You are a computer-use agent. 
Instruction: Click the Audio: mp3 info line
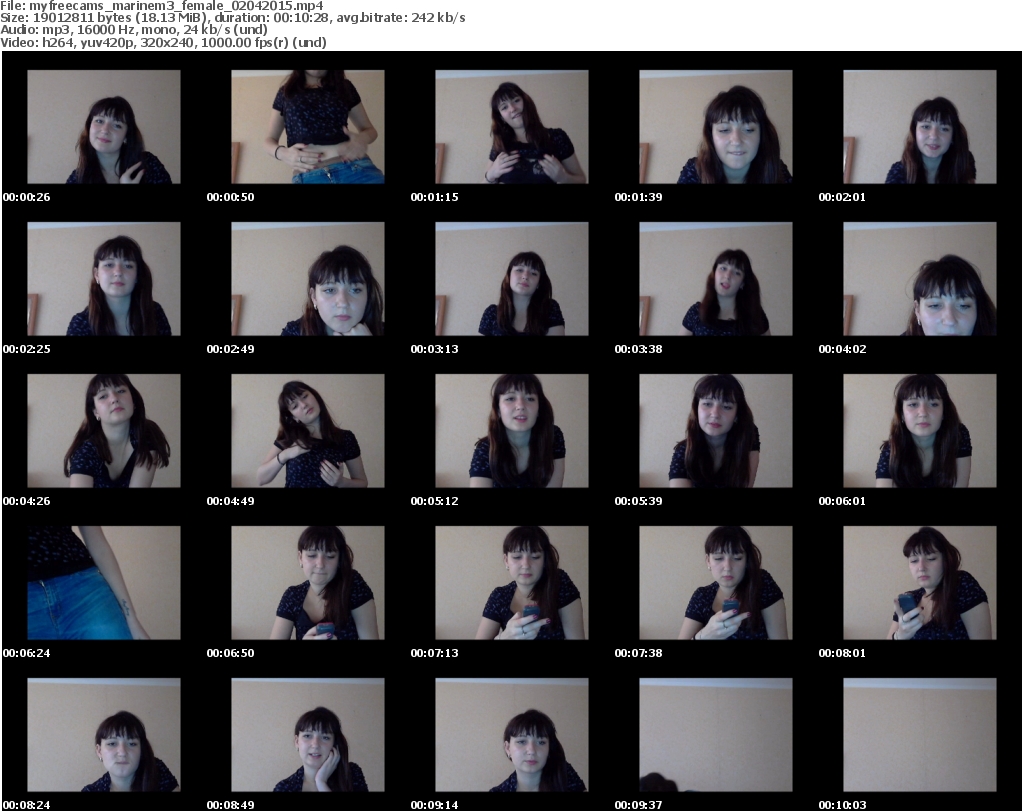point(134,30)
